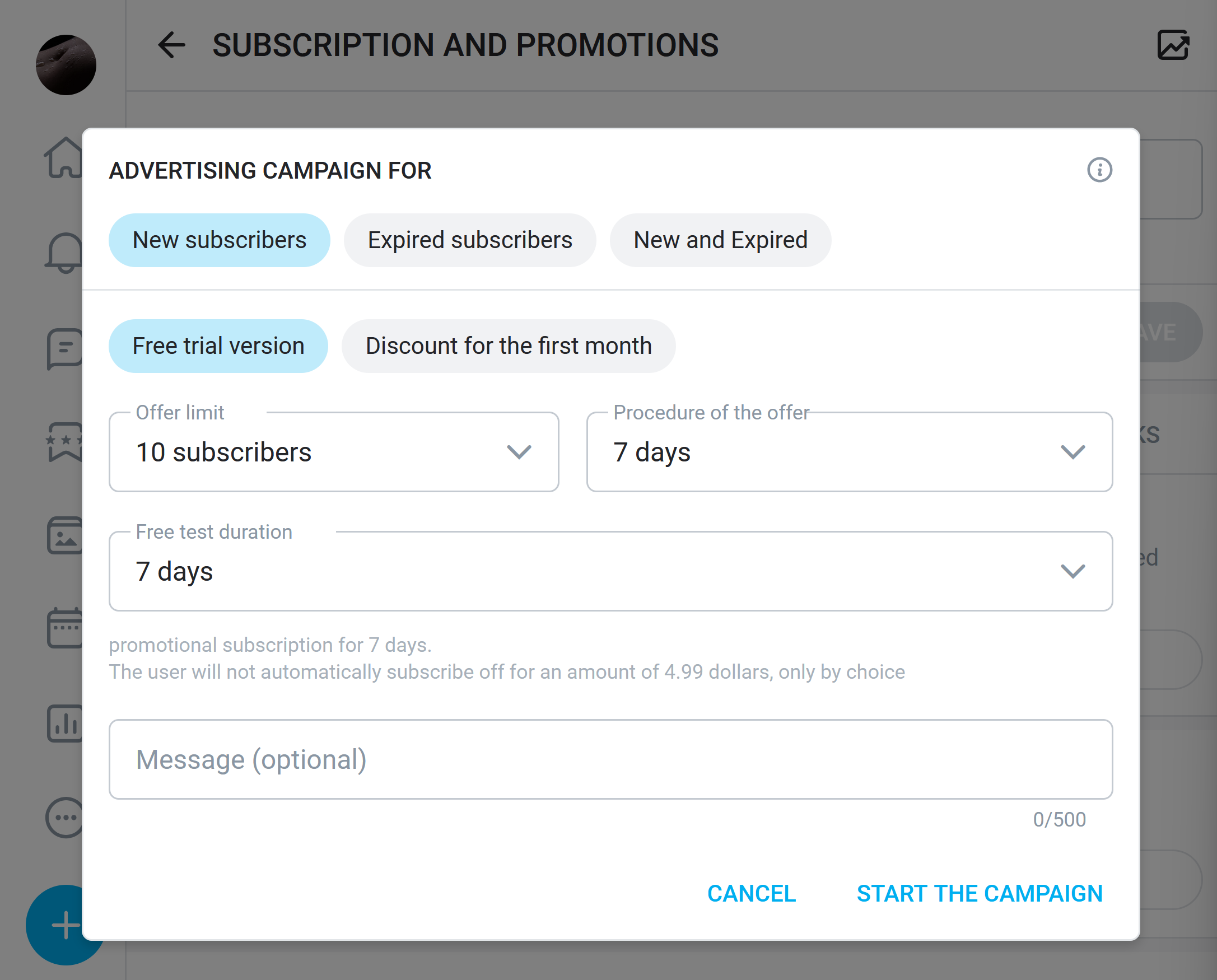Click START THE CAMPAIGN button
The width and height of the screenshot is (1217, 980).
click(980, 894)
